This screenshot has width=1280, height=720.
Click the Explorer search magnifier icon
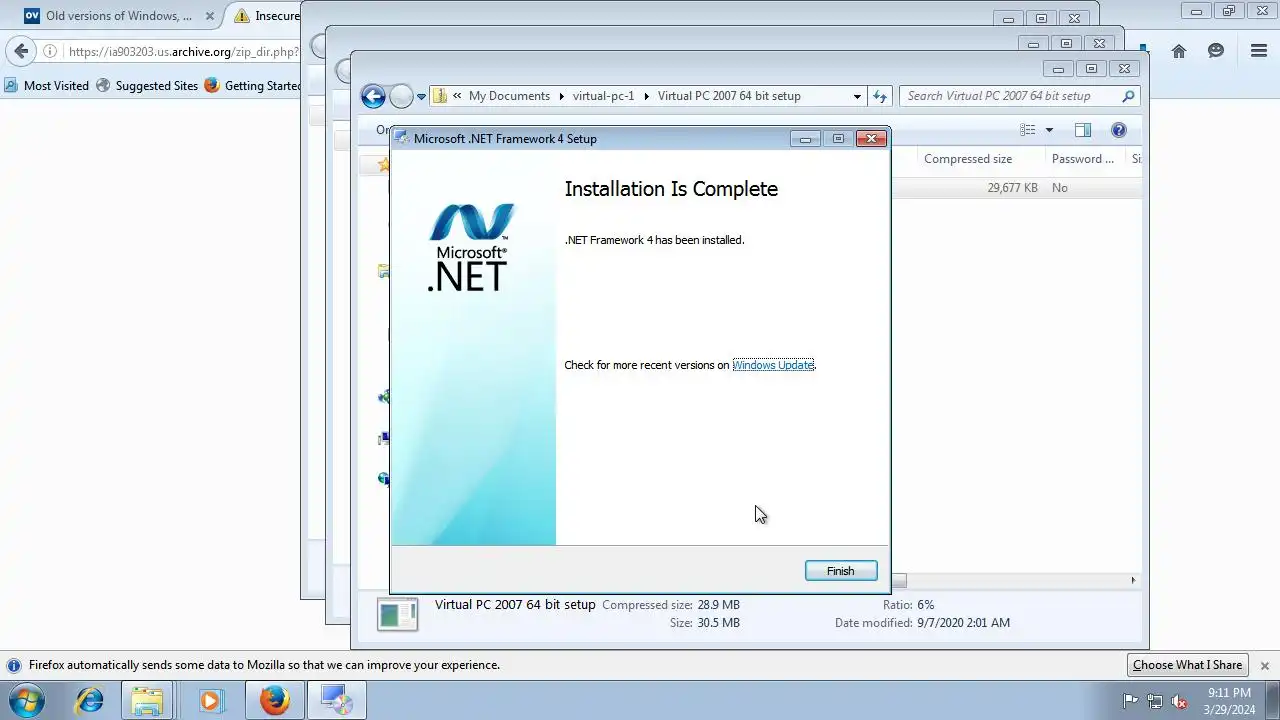[1128, 96]
